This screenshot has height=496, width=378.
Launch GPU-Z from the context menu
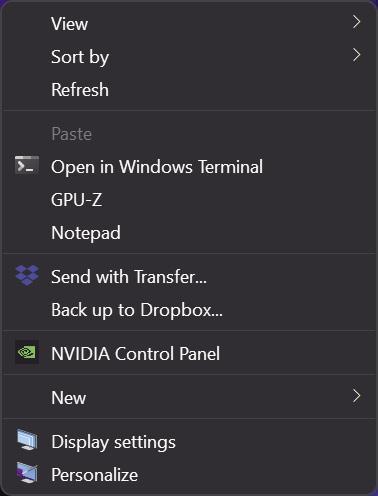click(76, 200)
